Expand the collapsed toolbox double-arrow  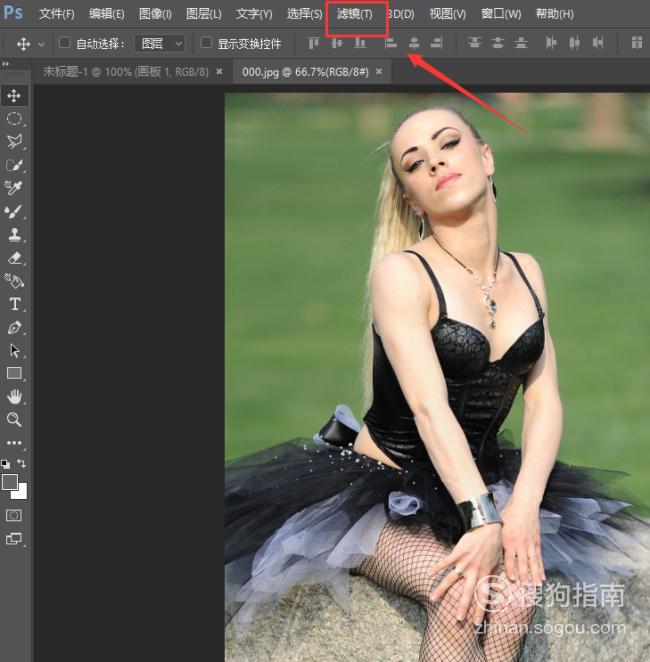click(x=5, y=64)
